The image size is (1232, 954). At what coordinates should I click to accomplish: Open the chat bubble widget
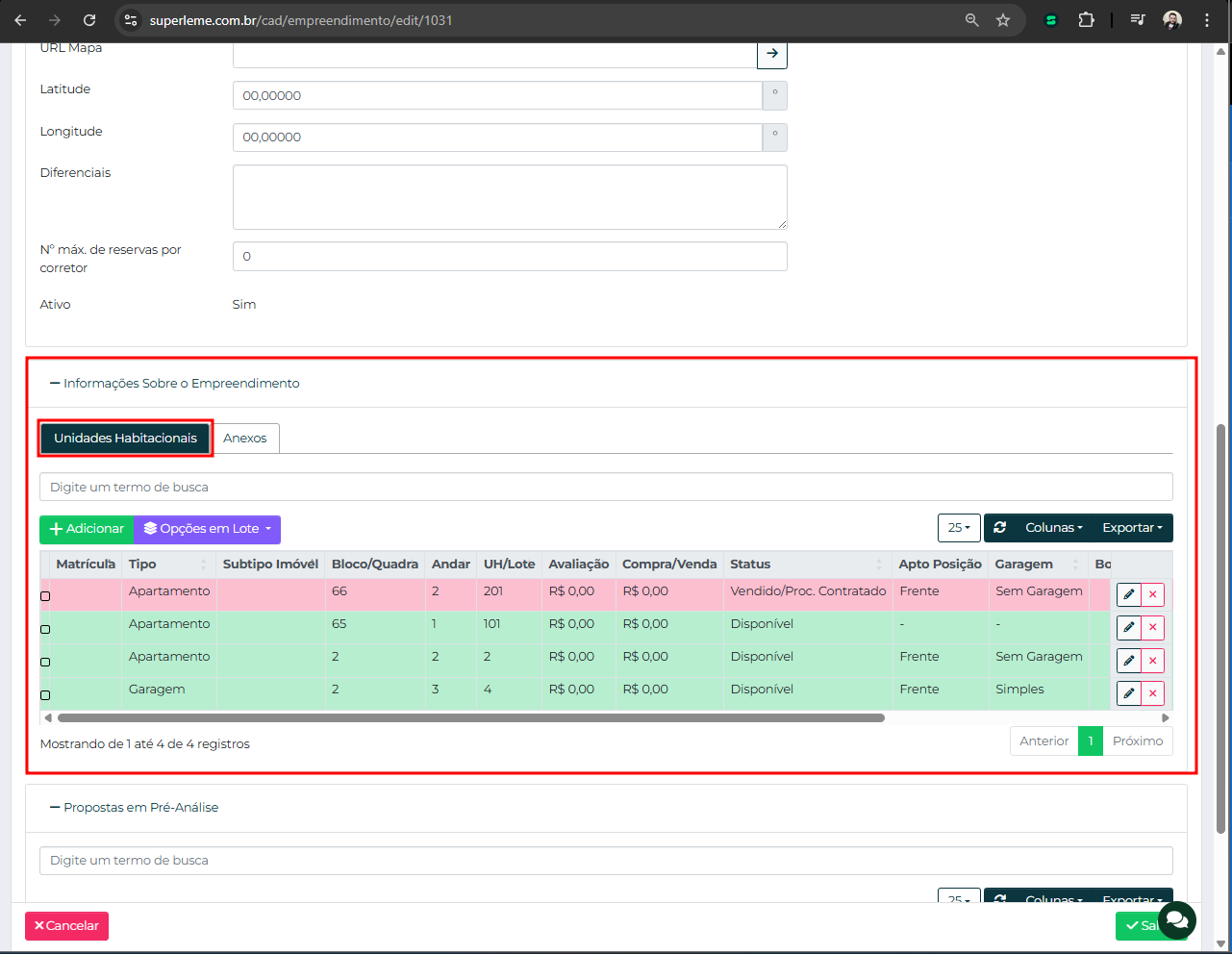tap(1177, 920)
